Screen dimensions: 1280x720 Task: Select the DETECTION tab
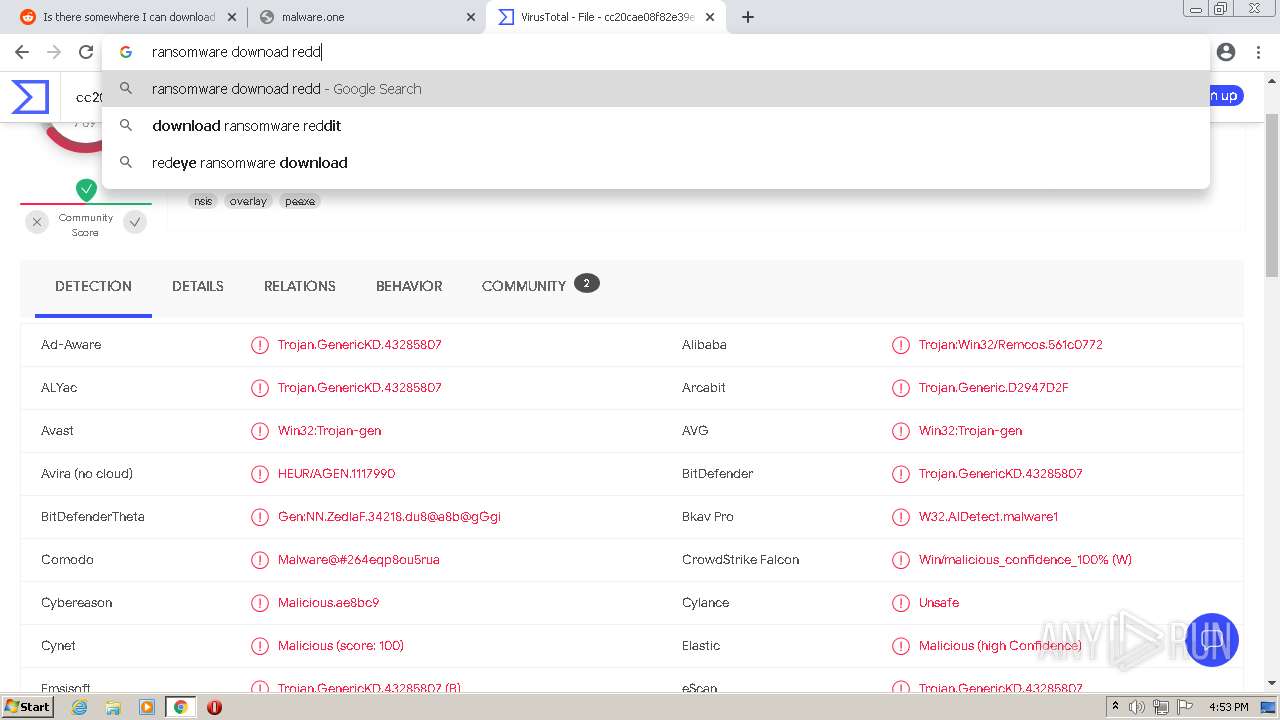point(93,286)
